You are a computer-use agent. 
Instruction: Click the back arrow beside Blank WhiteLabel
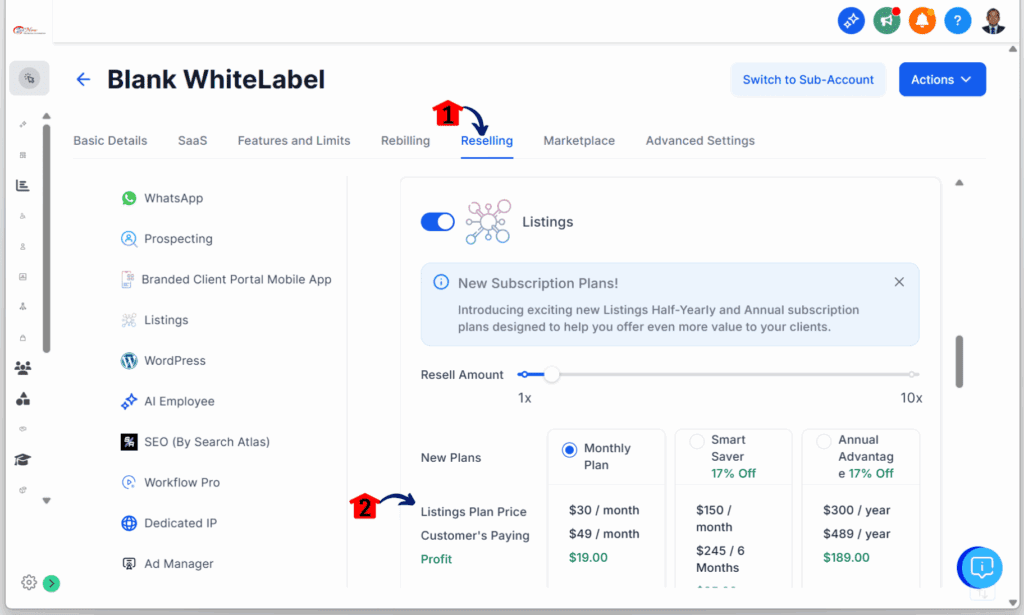point(83,80)
